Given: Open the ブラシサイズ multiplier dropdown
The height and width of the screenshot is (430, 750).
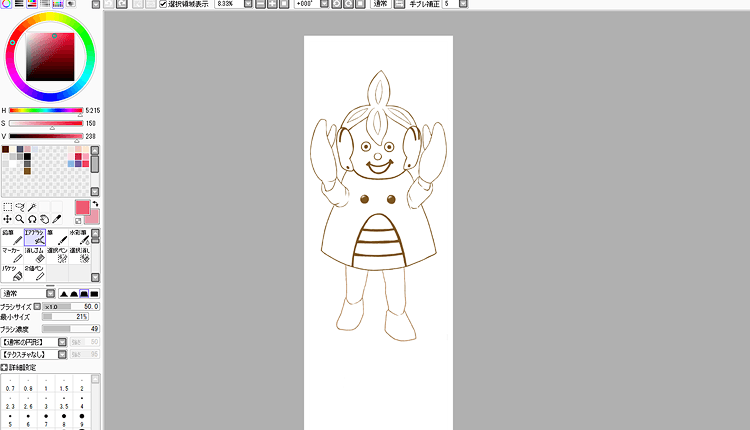Looking at the screenshot, I should click(x=37, y=307).
